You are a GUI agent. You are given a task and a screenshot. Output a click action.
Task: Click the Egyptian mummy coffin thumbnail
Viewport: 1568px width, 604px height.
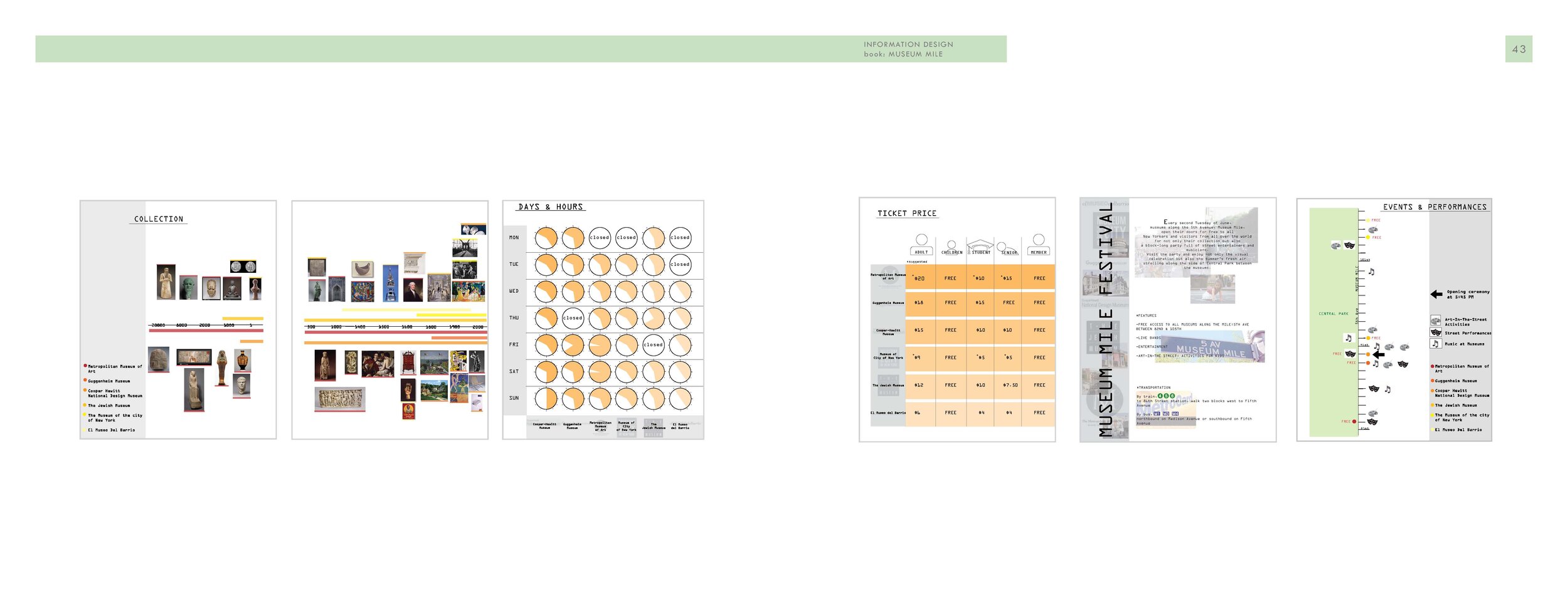pos(221,368)
